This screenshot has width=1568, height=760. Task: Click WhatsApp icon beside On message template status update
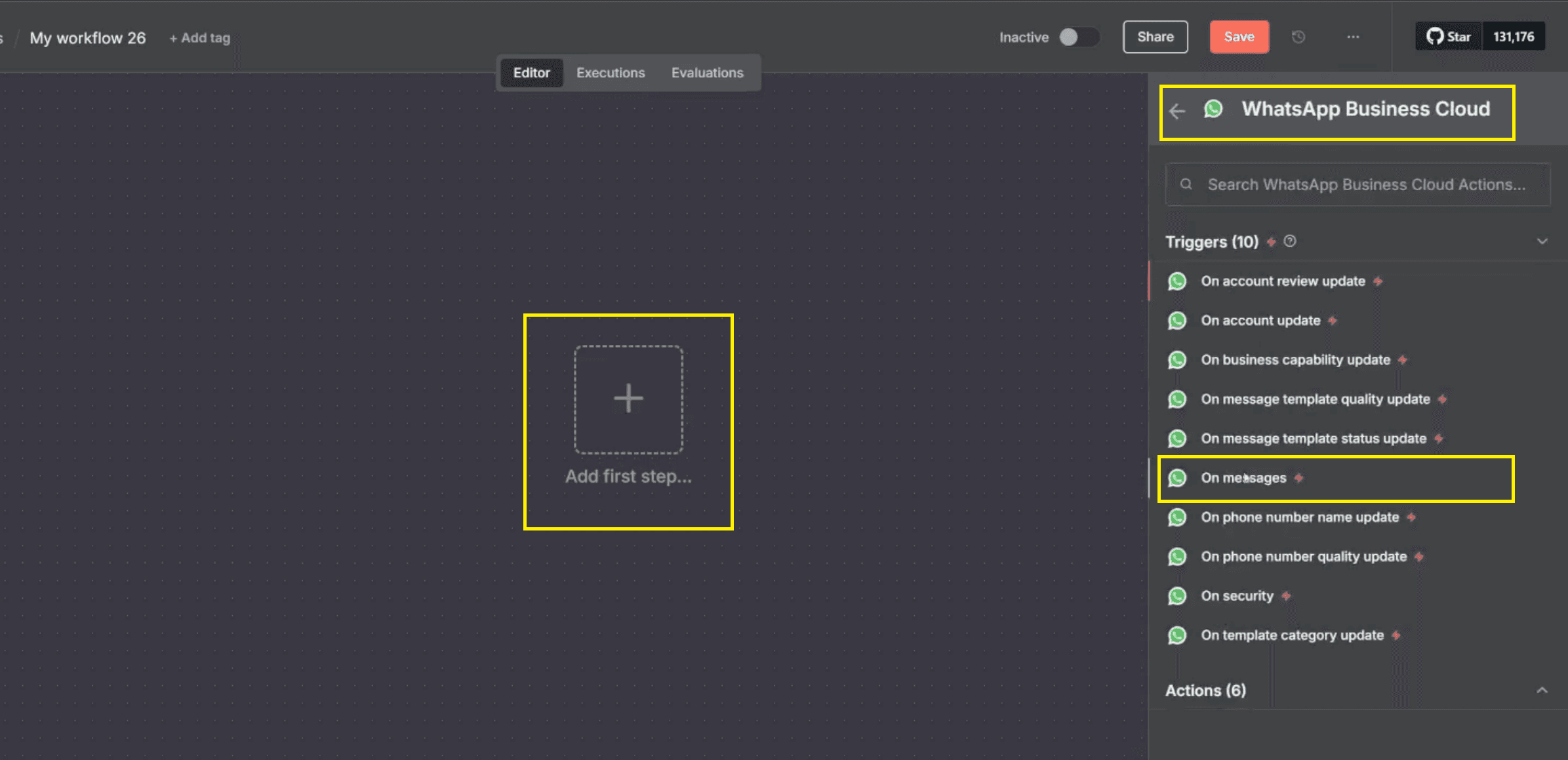coord(1177,439)
